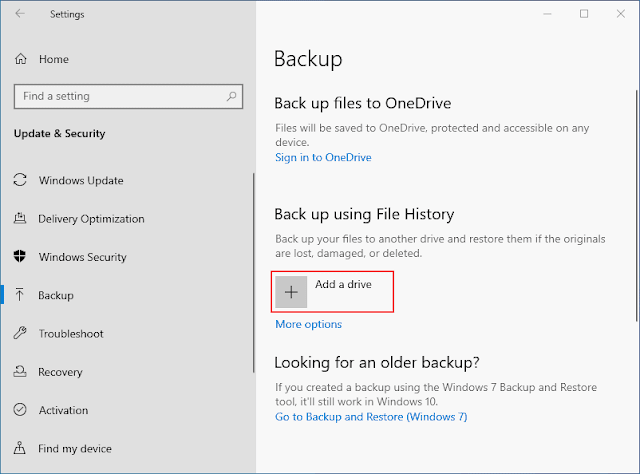Go to Backup and Restore (Windows 7)
Viewport: 640px width, 474px height.
371,417
